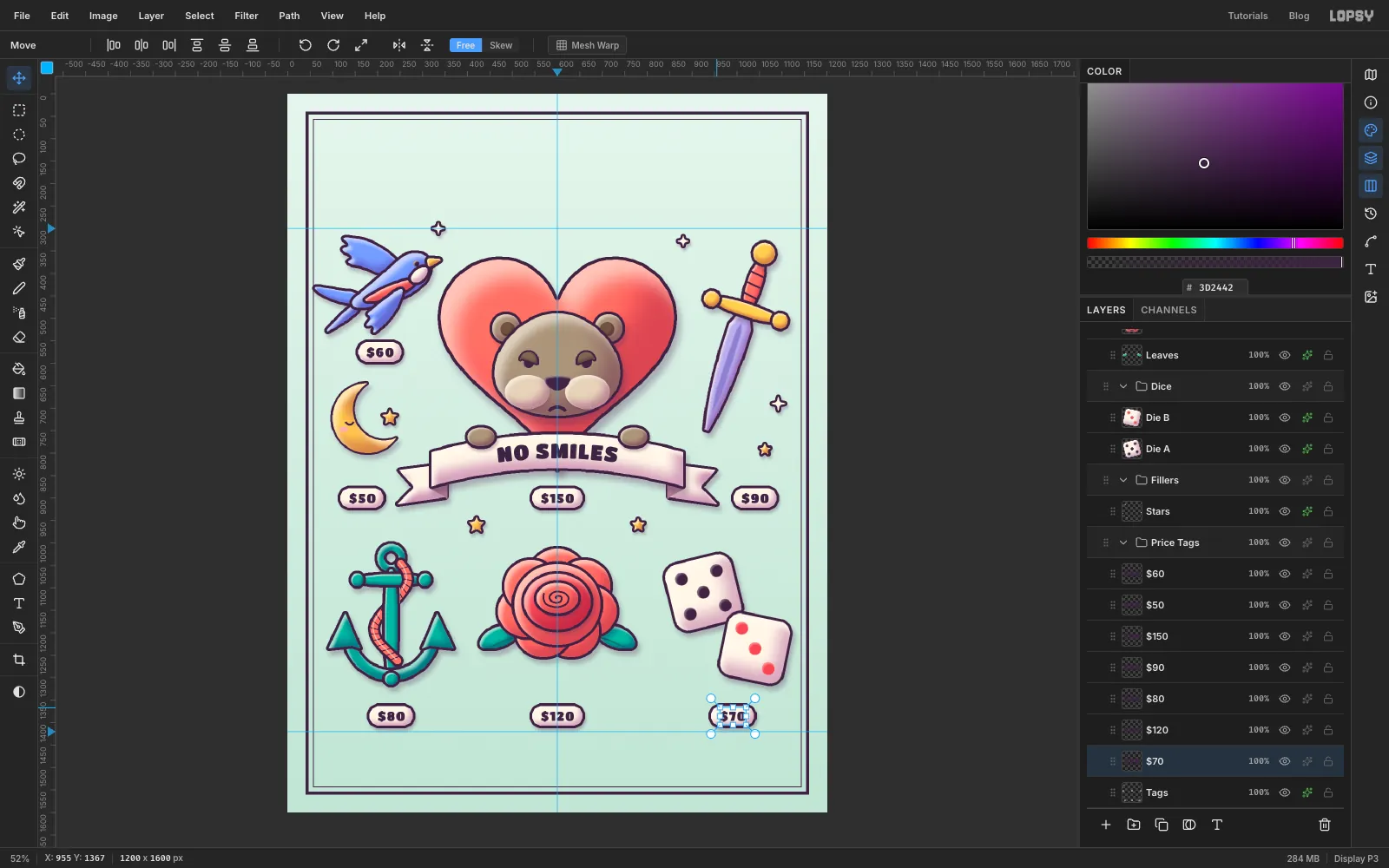Collapse the Fillers folder

point(1123,480)
